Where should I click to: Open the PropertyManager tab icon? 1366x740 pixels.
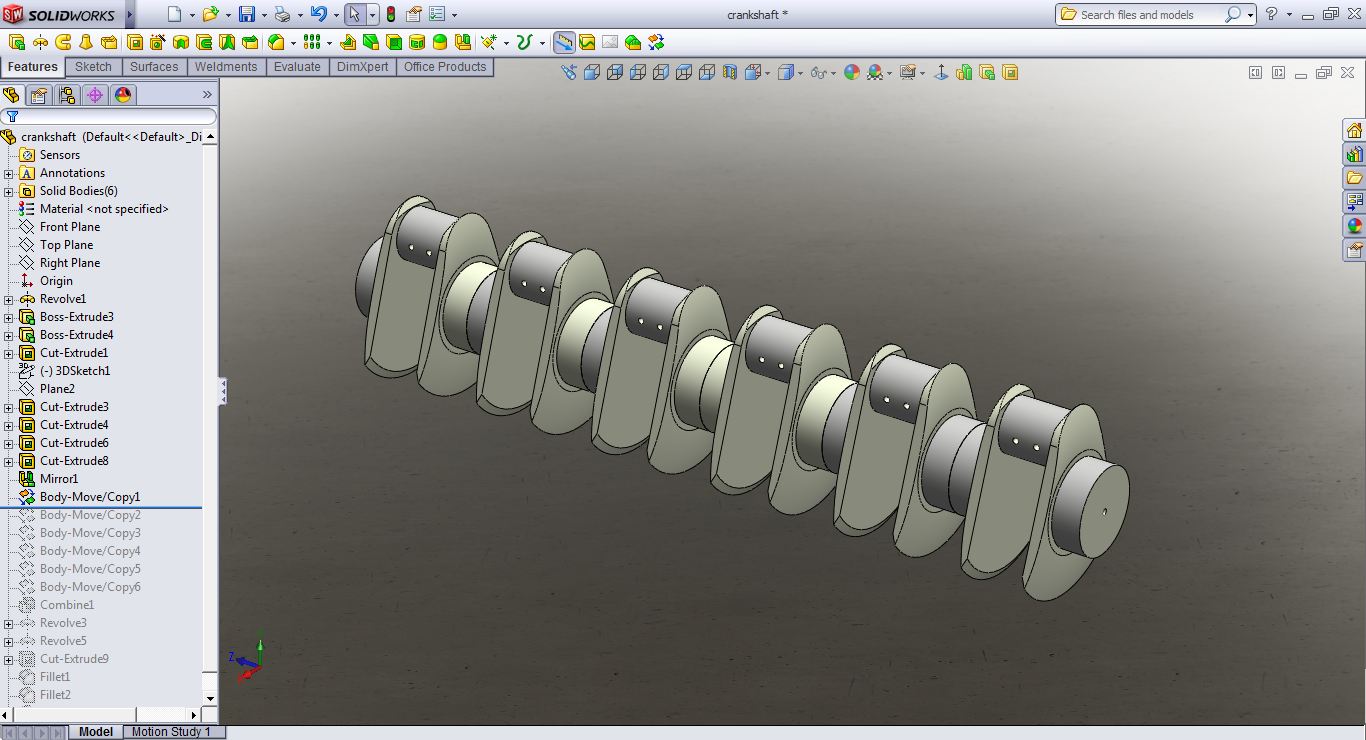click(39, 95)
